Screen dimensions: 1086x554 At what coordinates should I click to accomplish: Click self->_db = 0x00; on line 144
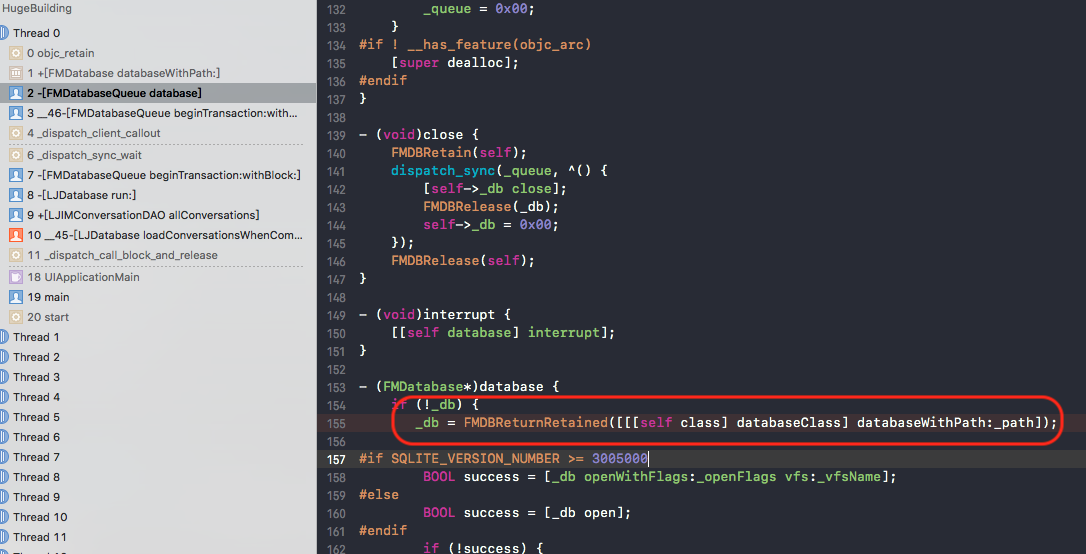pyautogui.click(x=491, y=224)
